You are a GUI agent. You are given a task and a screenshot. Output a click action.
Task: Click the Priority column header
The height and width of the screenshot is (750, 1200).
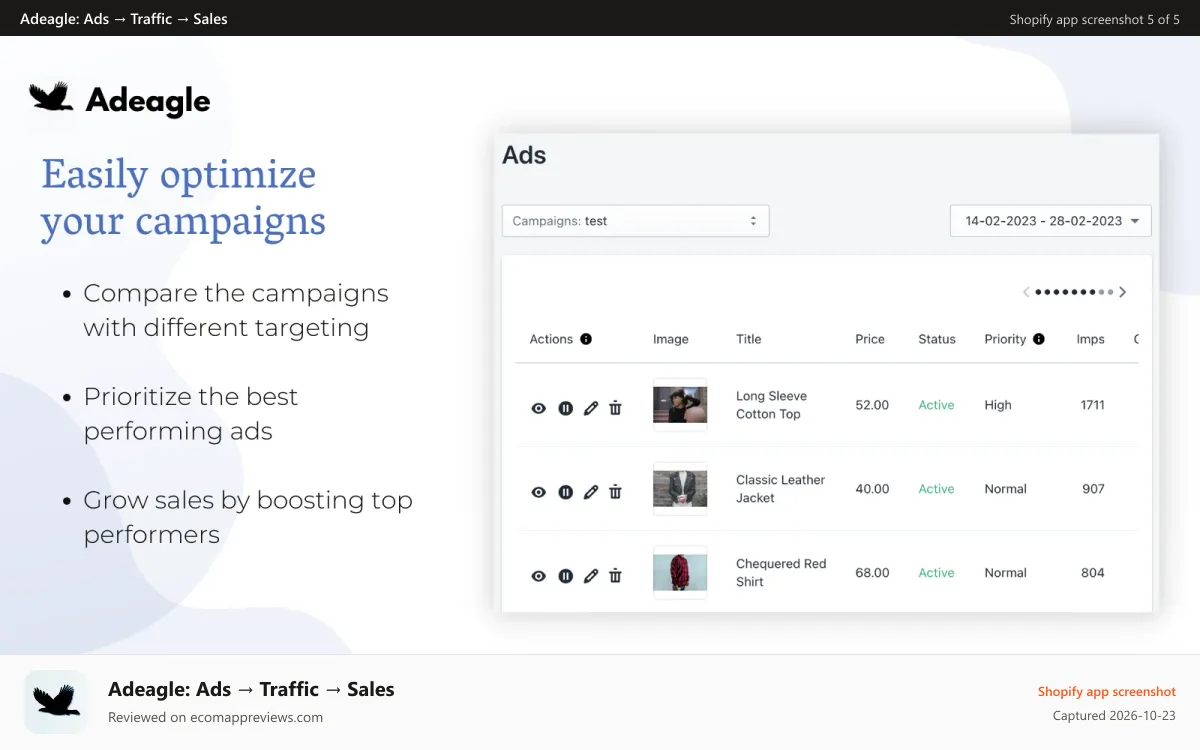tap(1005, 339)
